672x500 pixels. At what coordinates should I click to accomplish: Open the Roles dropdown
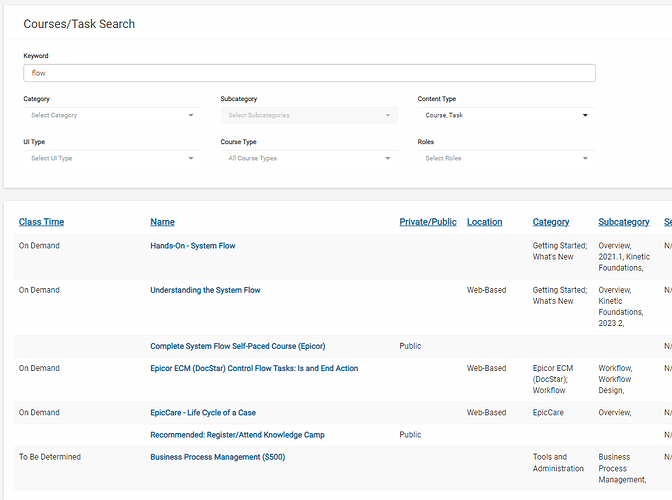pyautogui.click(x=506, y=158)
